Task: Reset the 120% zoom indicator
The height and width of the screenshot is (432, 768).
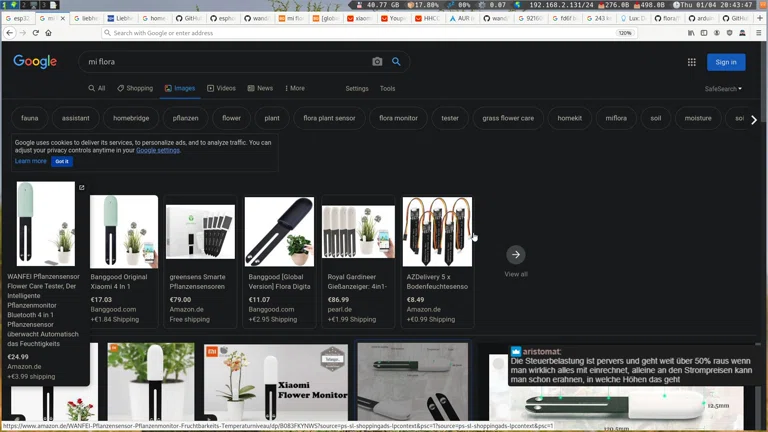Action: pos(625,33)
